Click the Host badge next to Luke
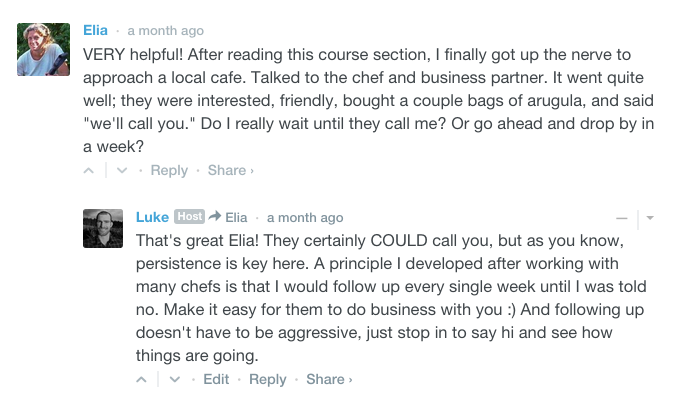The height and width of the screenshot is (413, 674). coord(190,217)
